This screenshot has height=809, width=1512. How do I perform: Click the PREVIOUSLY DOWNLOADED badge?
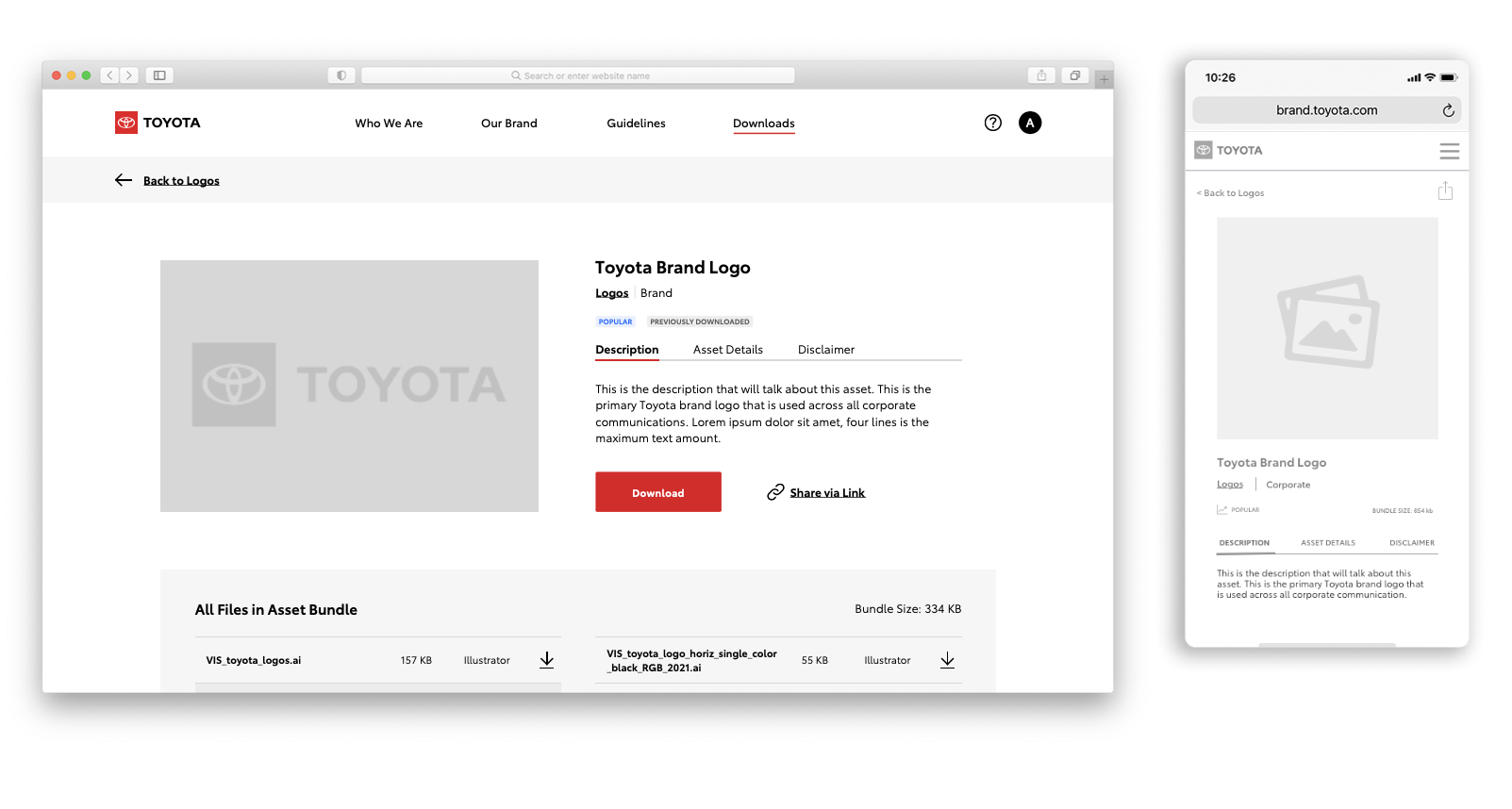pyautogui.click(x=700, y=322)
